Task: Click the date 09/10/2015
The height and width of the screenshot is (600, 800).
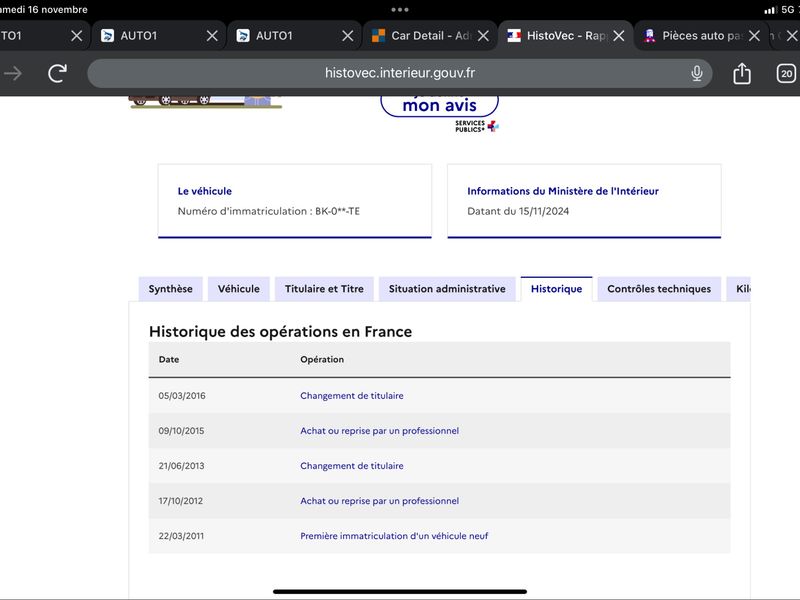Action: (181, 431)
